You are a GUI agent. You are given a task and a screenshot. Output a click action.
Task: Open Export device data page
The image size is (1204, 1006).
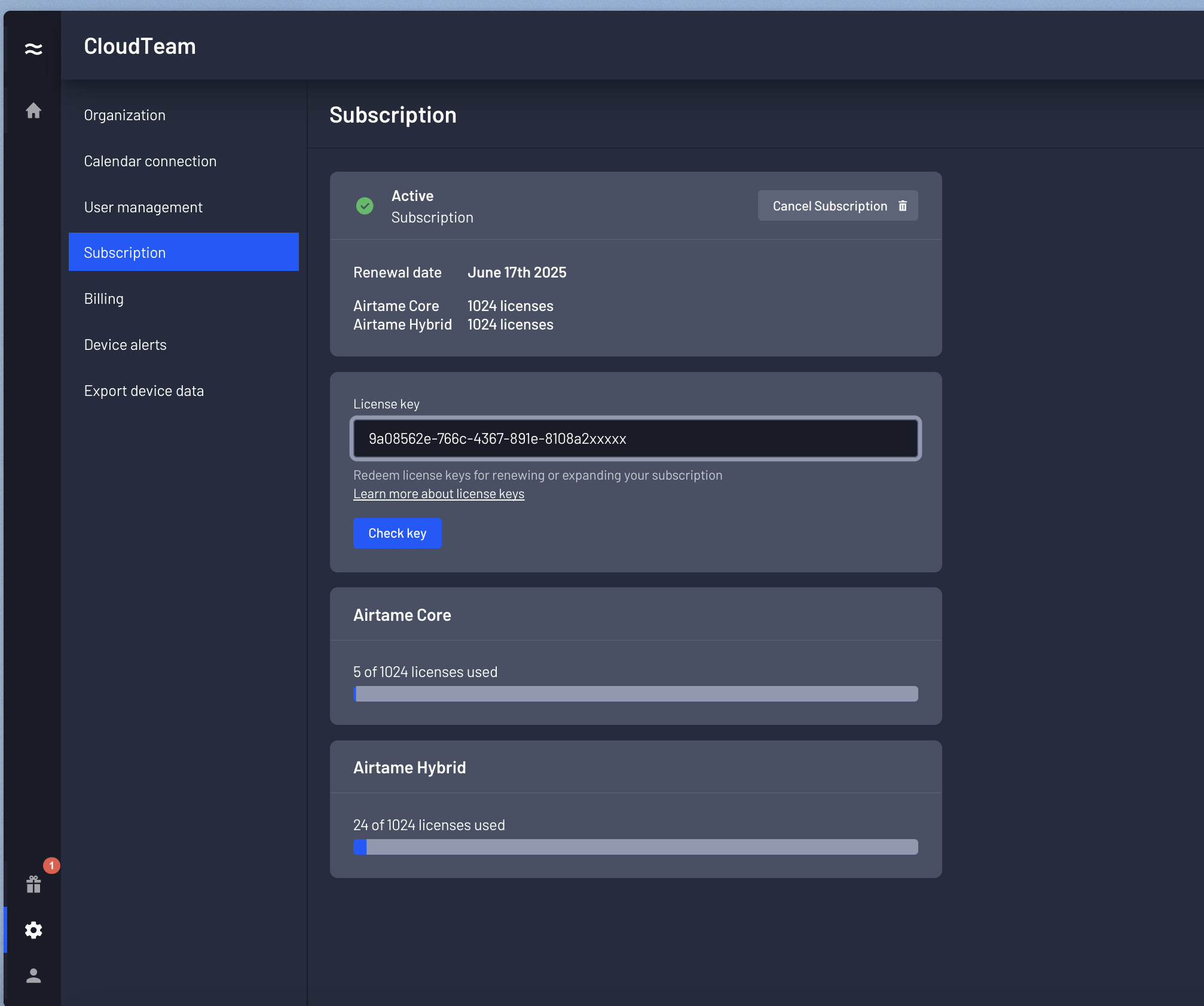143,391
